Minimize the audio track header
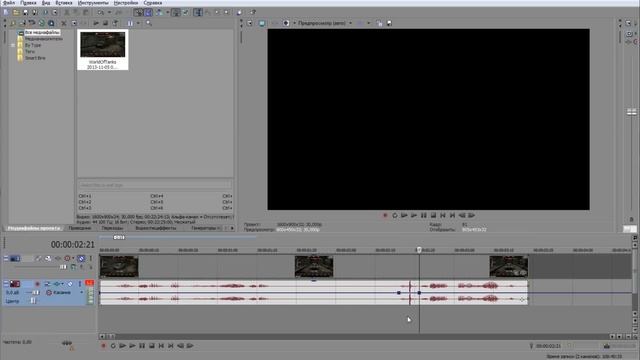The height and width of the screenshot is (360, 640). (6, 284)
